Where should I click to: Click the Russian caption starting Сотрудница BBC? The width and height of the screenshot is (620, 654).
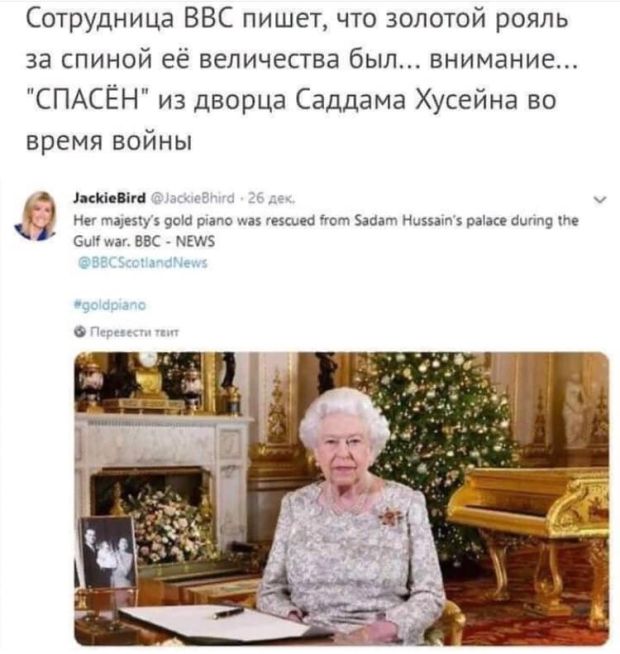(301, 79)
